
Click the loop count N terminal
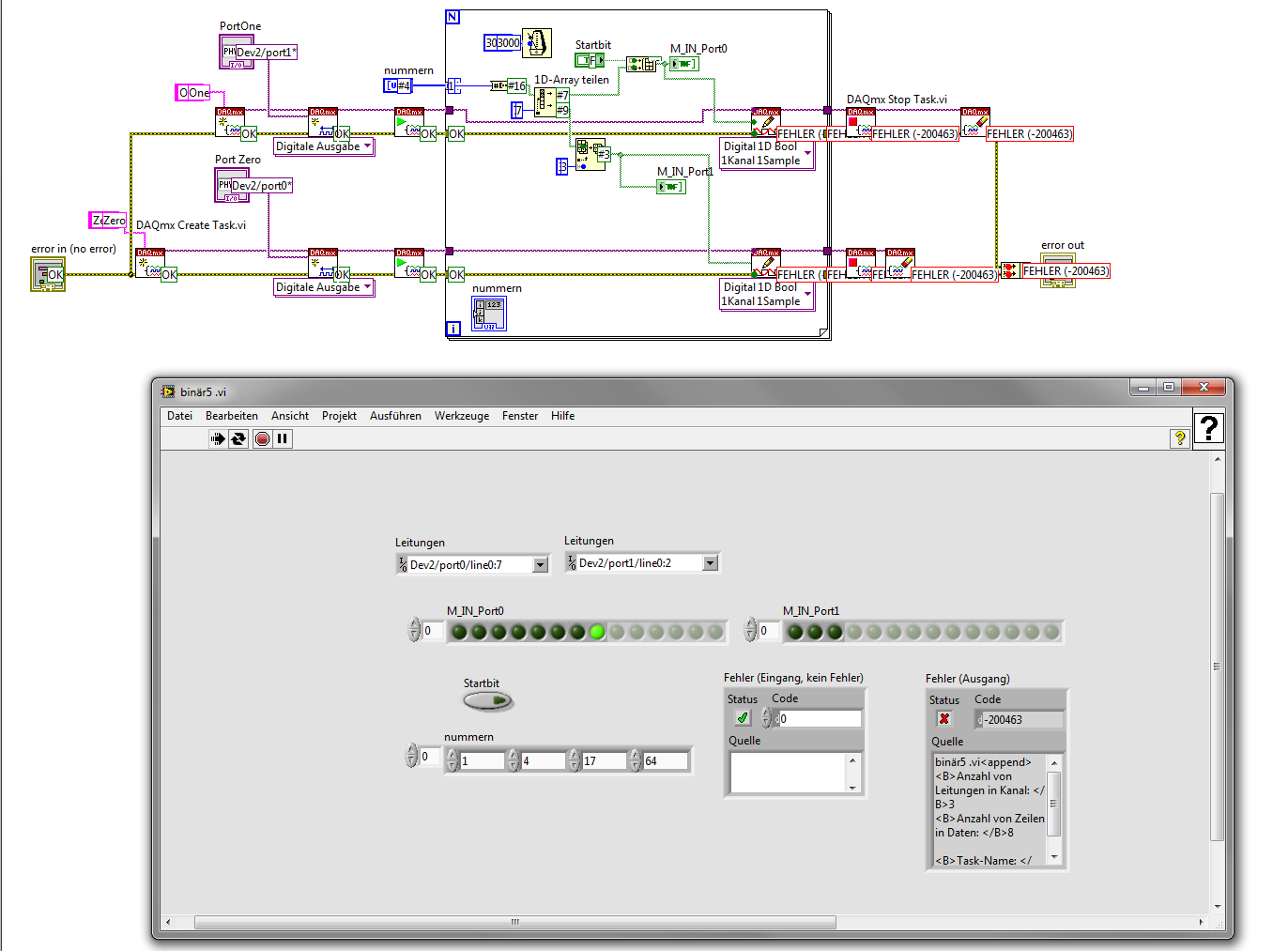[x=452, y=17]
